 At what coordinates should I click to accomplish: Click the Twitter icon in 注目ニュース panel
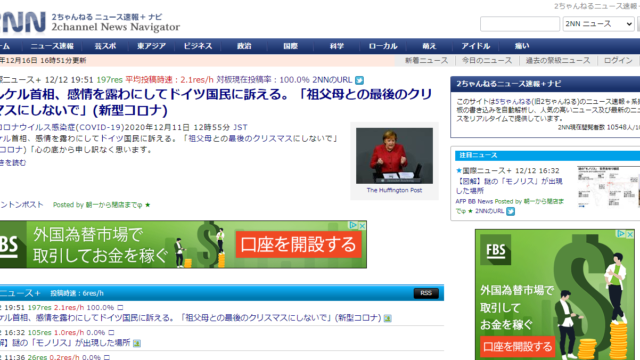pyautogui.click(x=510, y=211)
